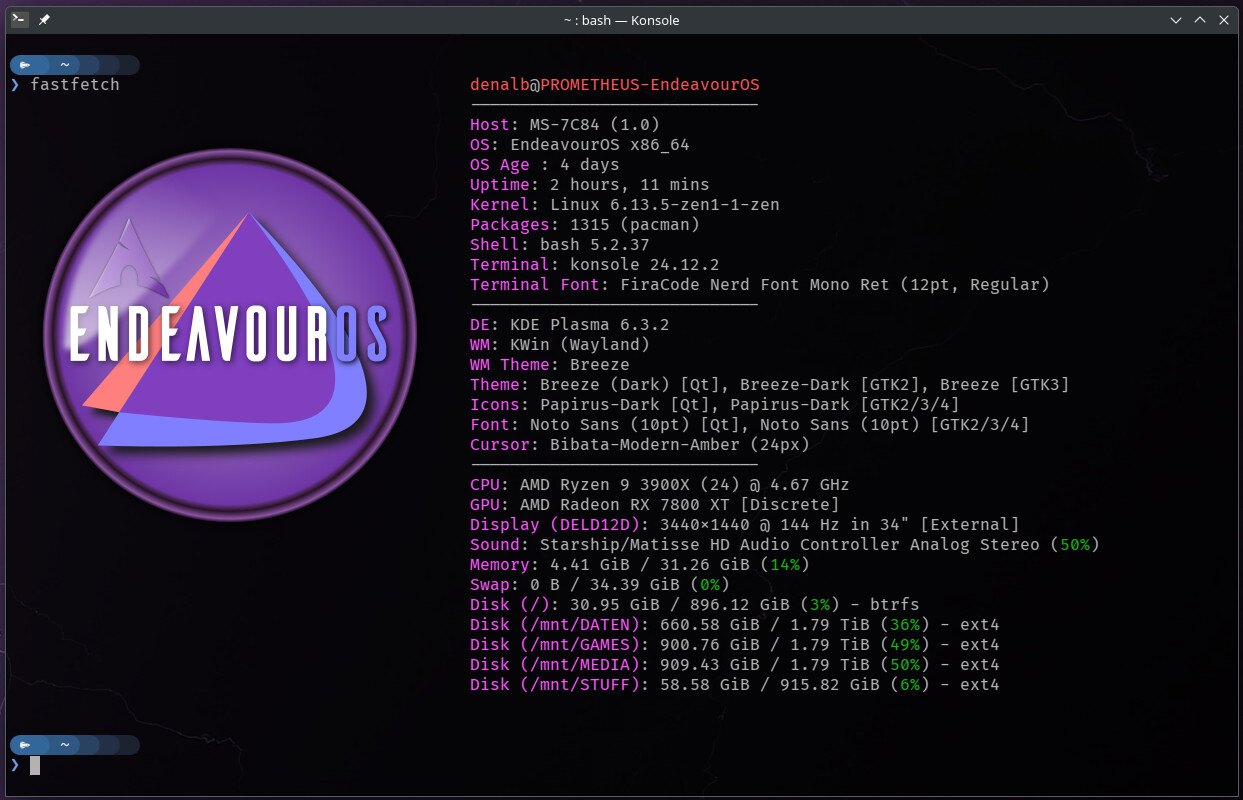This screenshot has width=1243, height=800.
Task: Open the Konsole window menu icon
Action: click(19, 19)
